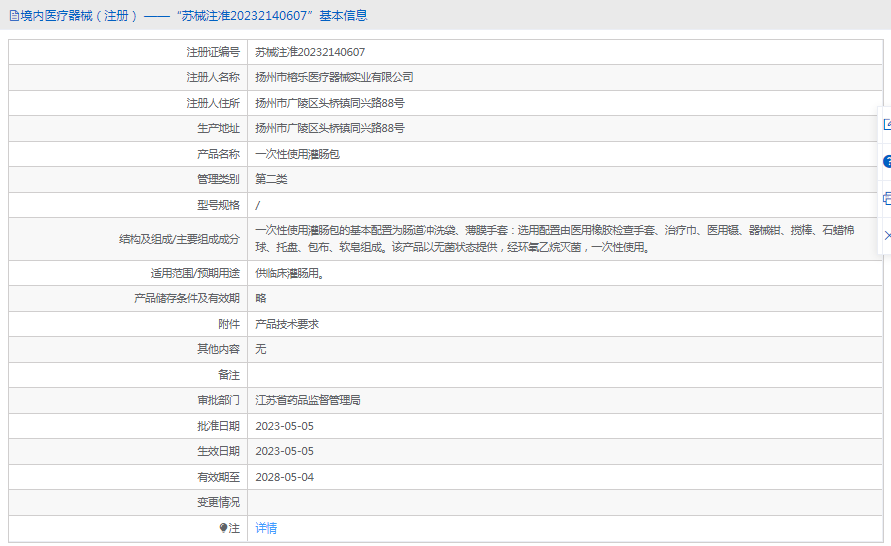Click the 审批部门 label
The image size is (891, 546).
218,400
